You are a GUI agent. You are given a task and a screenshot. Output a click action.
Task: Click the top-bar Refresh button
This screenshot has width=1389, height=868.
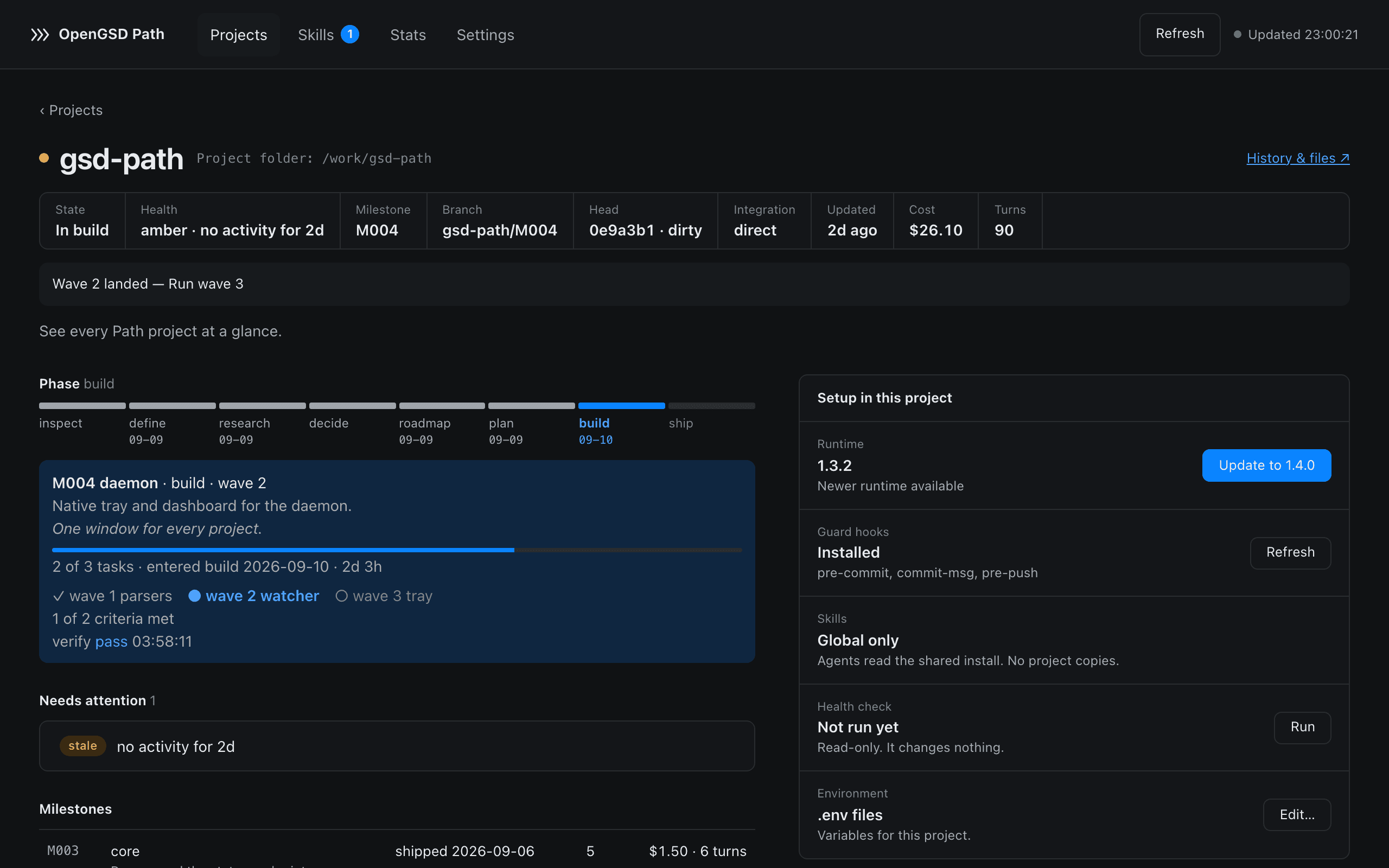coord(1180,34)
